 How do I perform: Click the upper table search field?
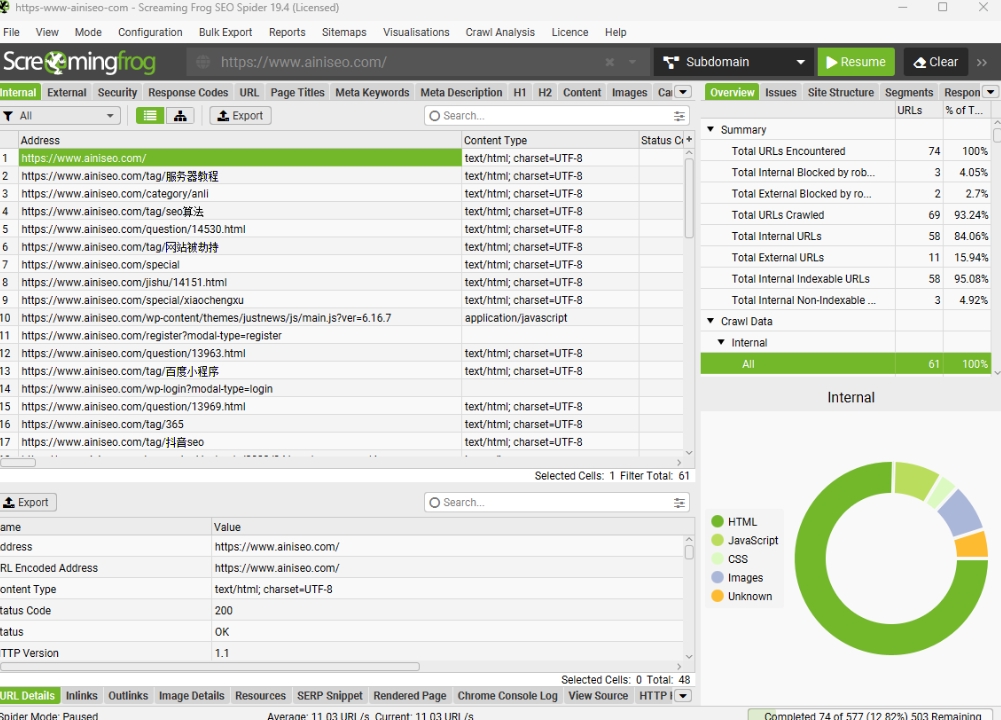557,116
